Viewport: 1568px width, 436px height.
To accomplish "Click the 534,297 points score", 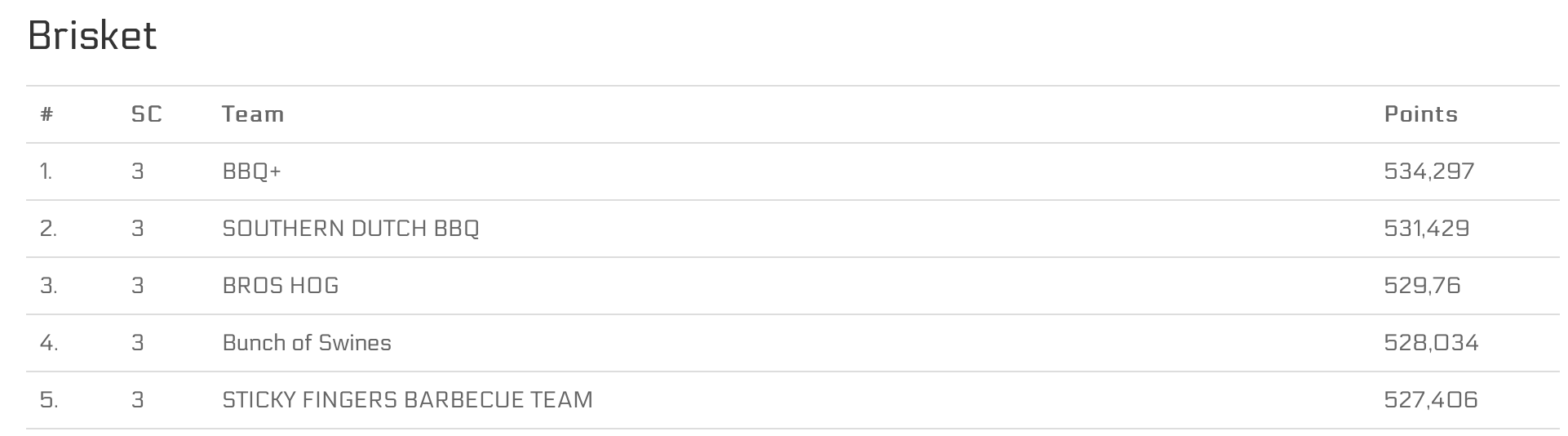I will [1428, 171].
